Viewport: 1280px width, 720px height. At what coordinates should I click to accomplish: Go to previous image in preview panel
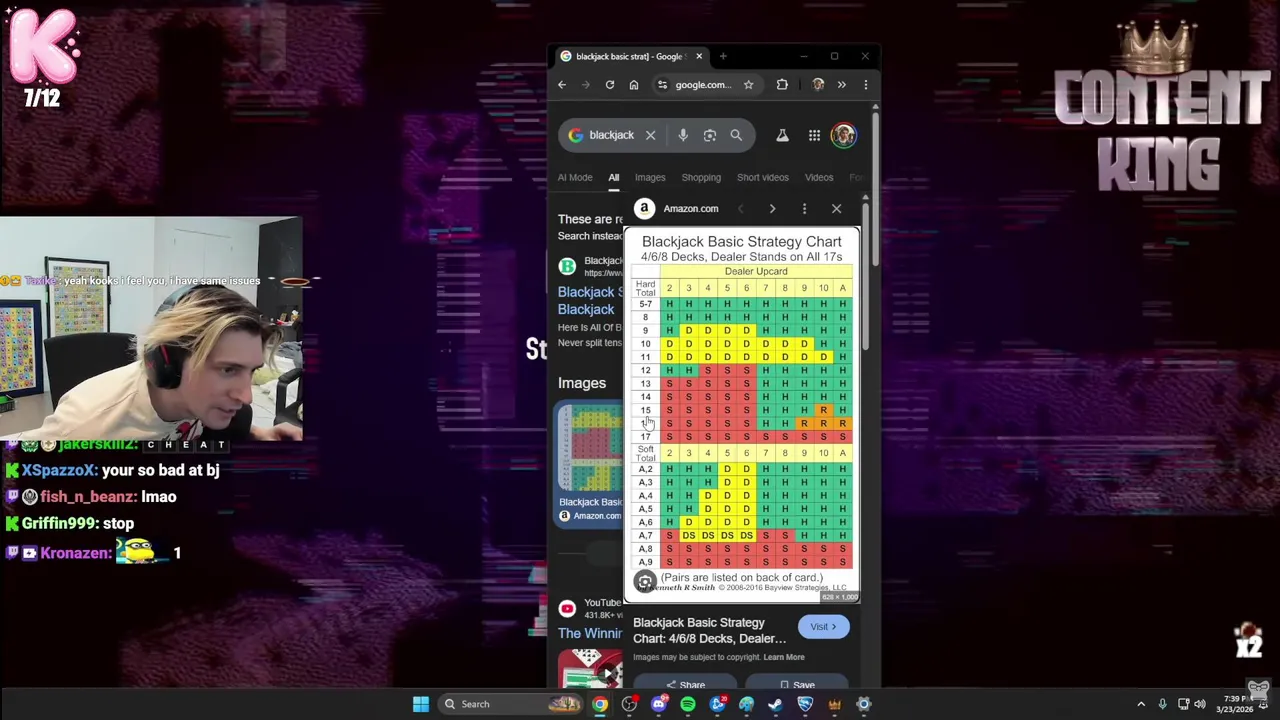(x=740, y=209)
